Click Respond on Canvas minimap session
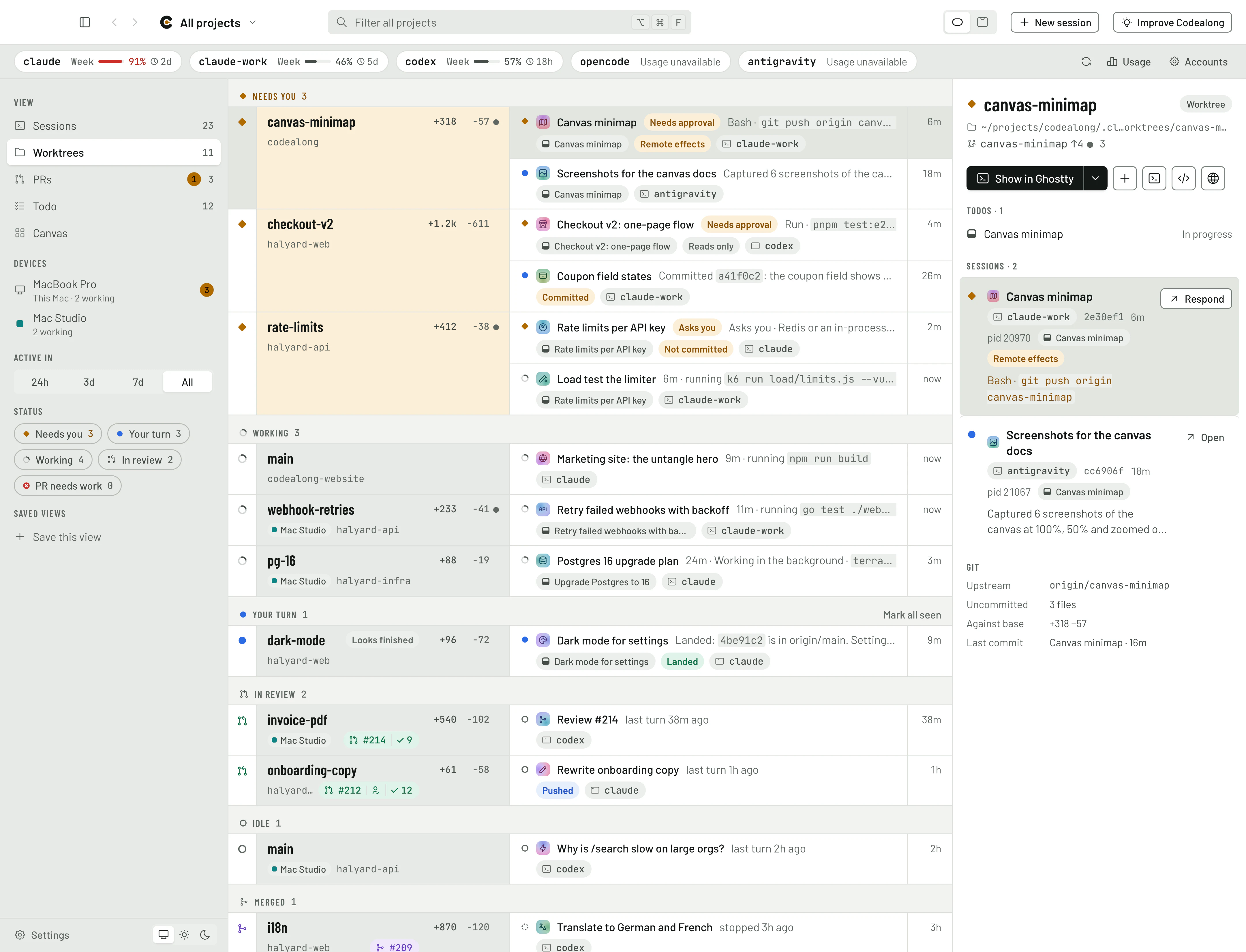1246x952 pixels. (x=1196, y=299)
